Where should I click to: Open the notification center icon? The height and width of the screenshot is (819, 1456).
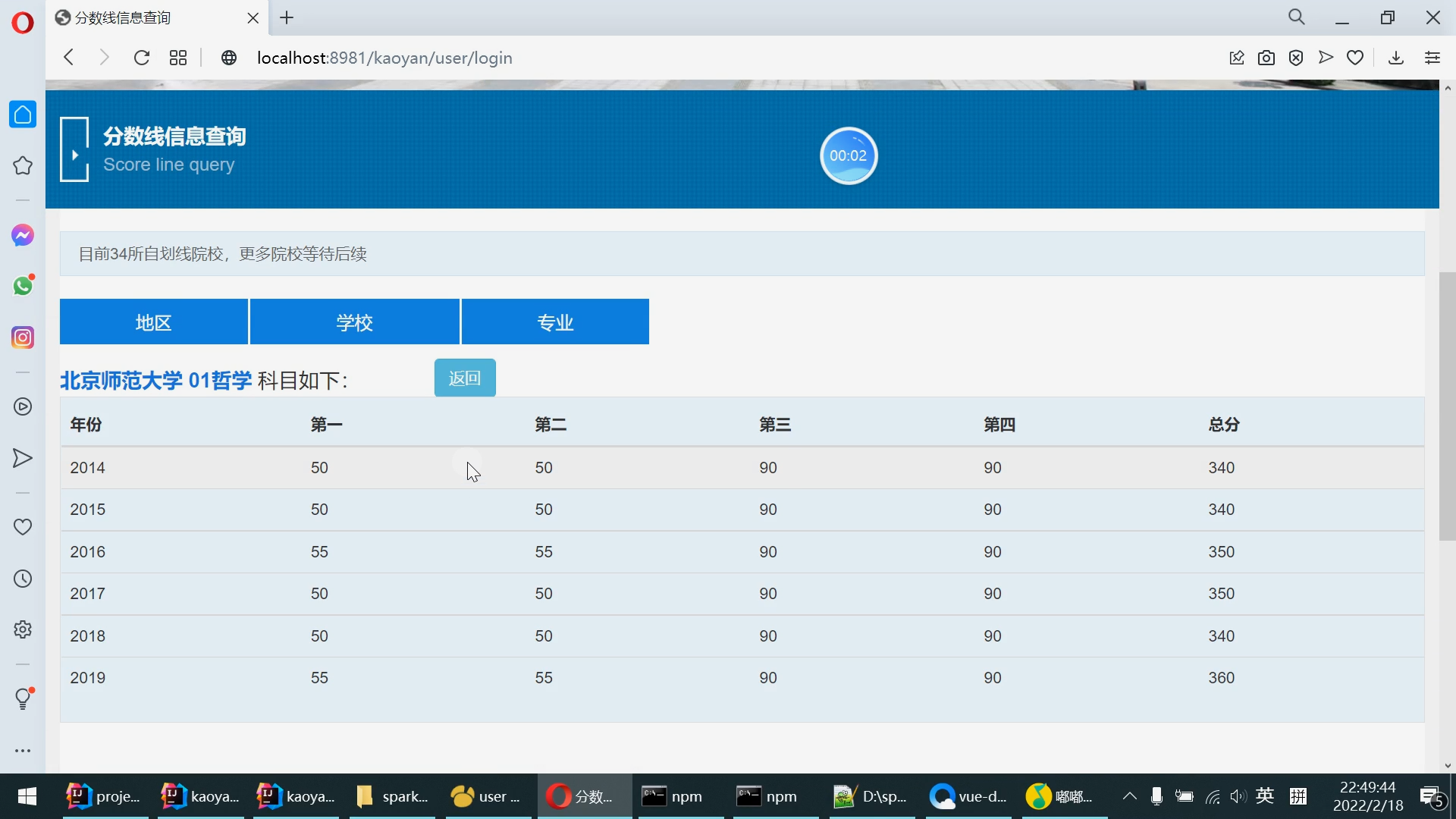pos(1432,797)
